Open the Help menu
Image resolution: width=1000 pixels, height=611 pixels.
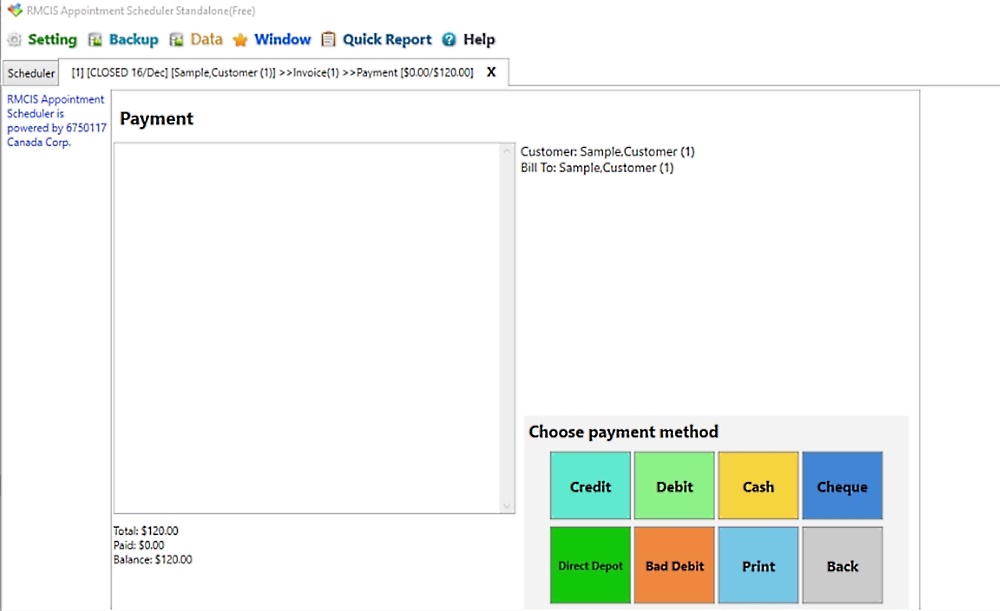point(479,40)
